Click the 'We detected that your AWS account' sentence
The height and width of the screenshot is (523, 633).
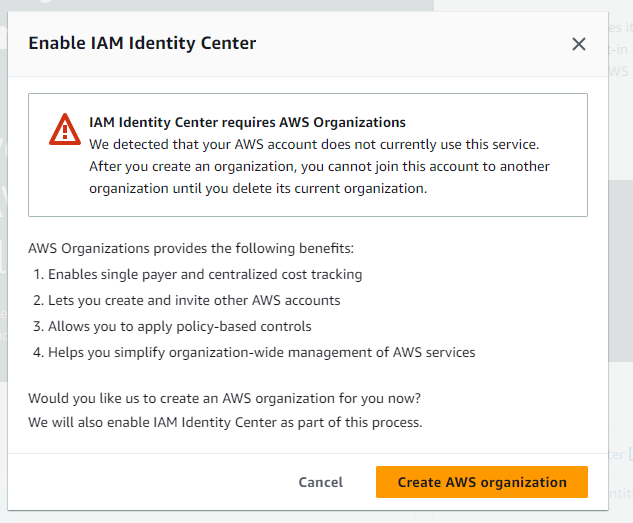tap(314, 144)
